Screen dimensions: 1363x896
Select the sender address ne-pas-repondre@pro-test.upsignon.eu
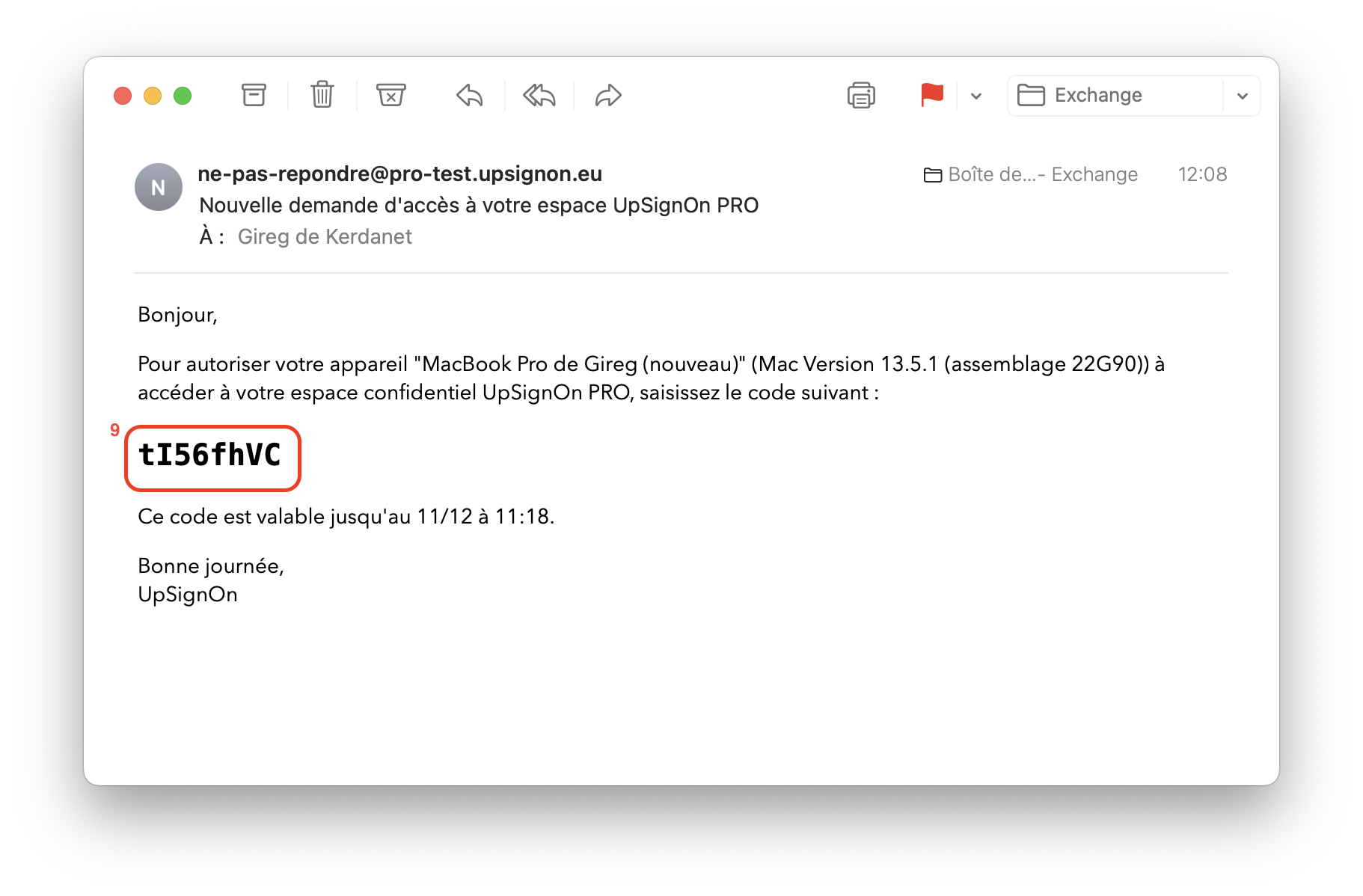[x=399, y=174]
